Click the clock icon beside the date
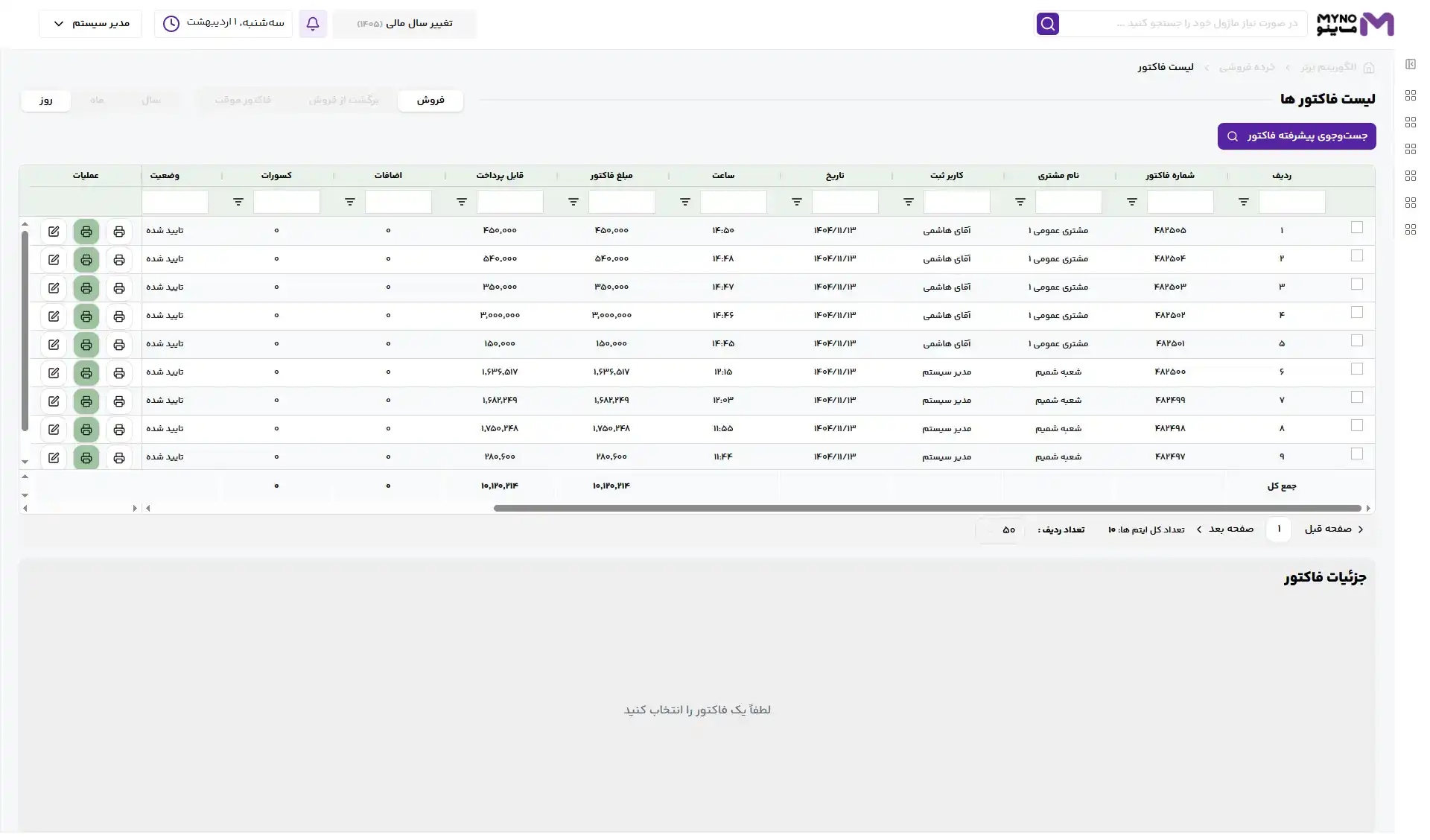The image size is (1430, 840). tap(171, 24)
